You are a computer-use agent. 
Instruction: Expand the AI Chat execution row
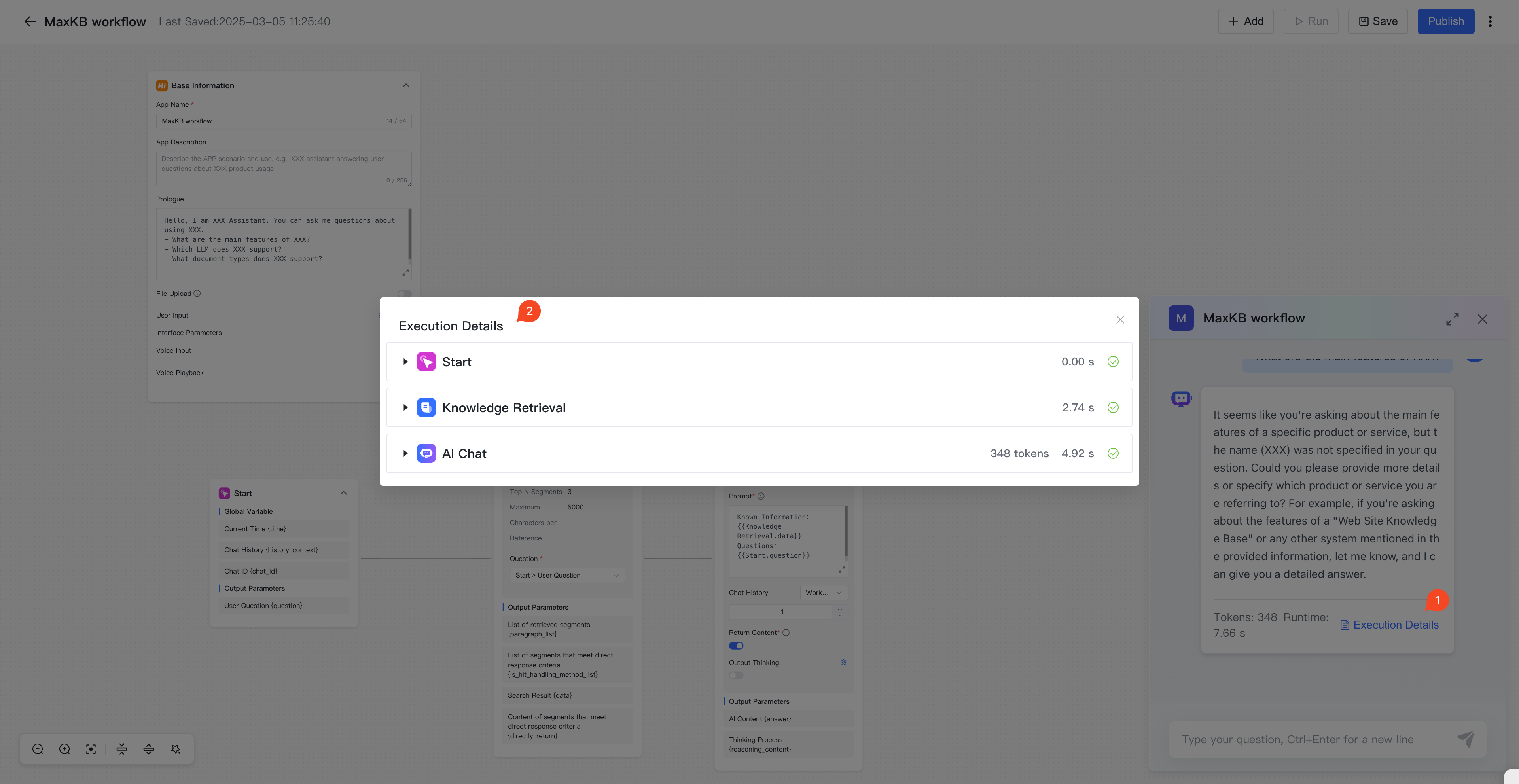[x=405, y=453]
